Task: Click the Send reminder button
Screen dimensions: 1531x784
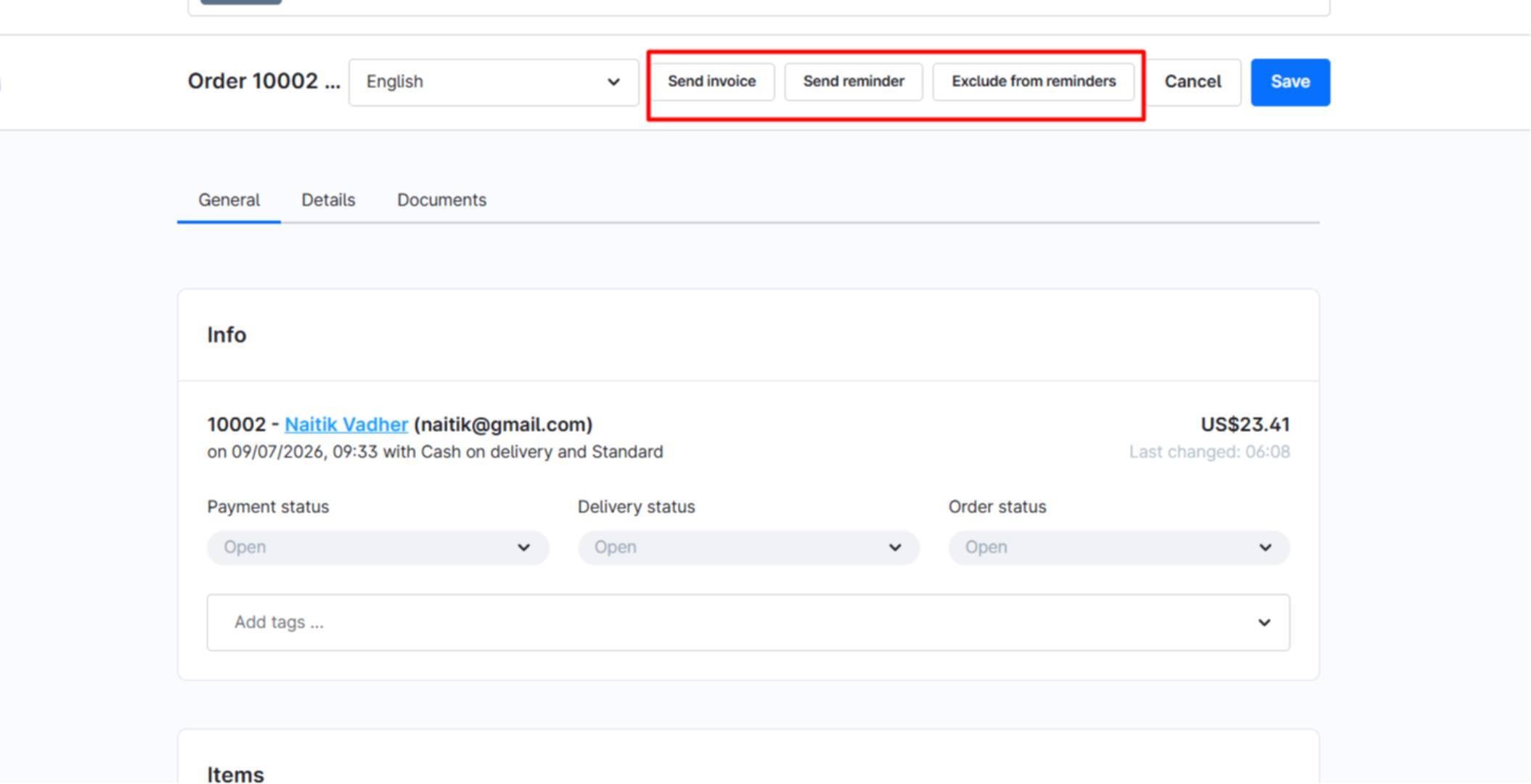Action: [x=853, y=81]
